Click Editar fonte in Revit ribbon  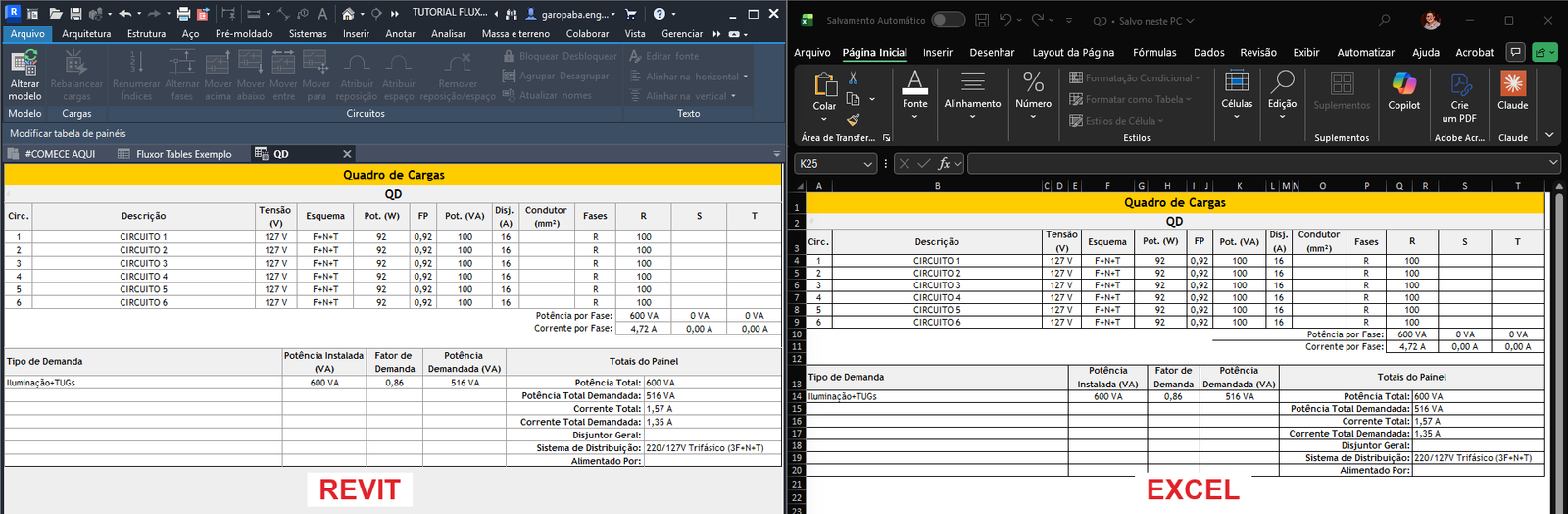[x=663, y=56]
